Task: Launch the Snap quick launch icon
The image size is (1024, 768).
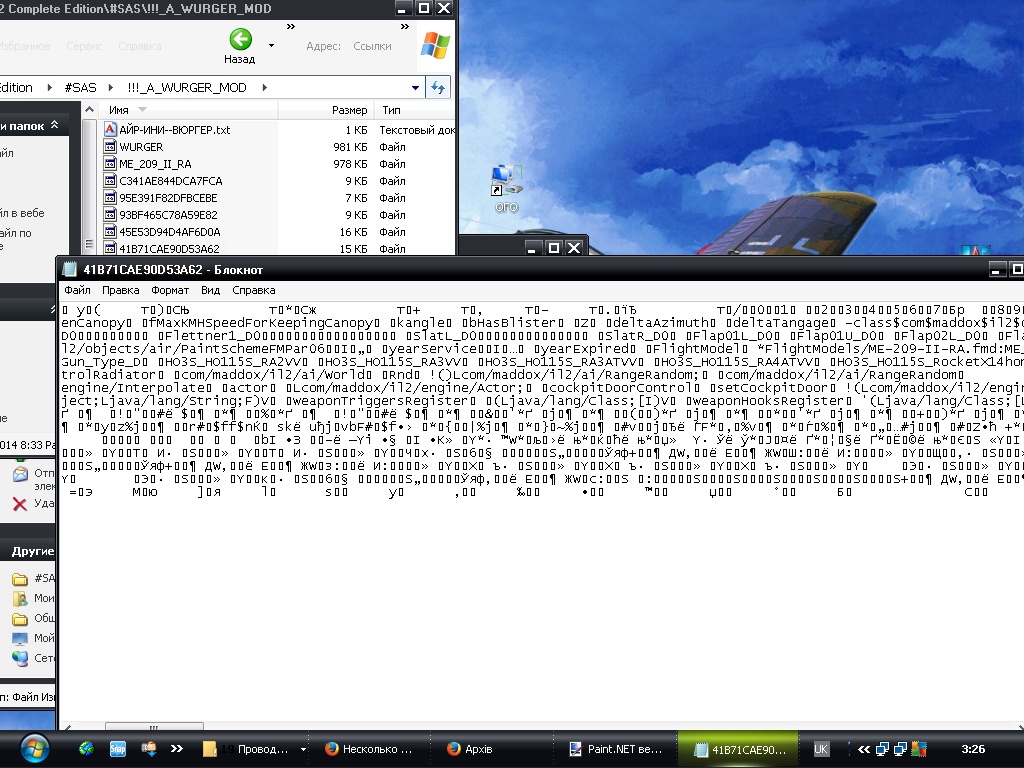Action: point(118,749)
